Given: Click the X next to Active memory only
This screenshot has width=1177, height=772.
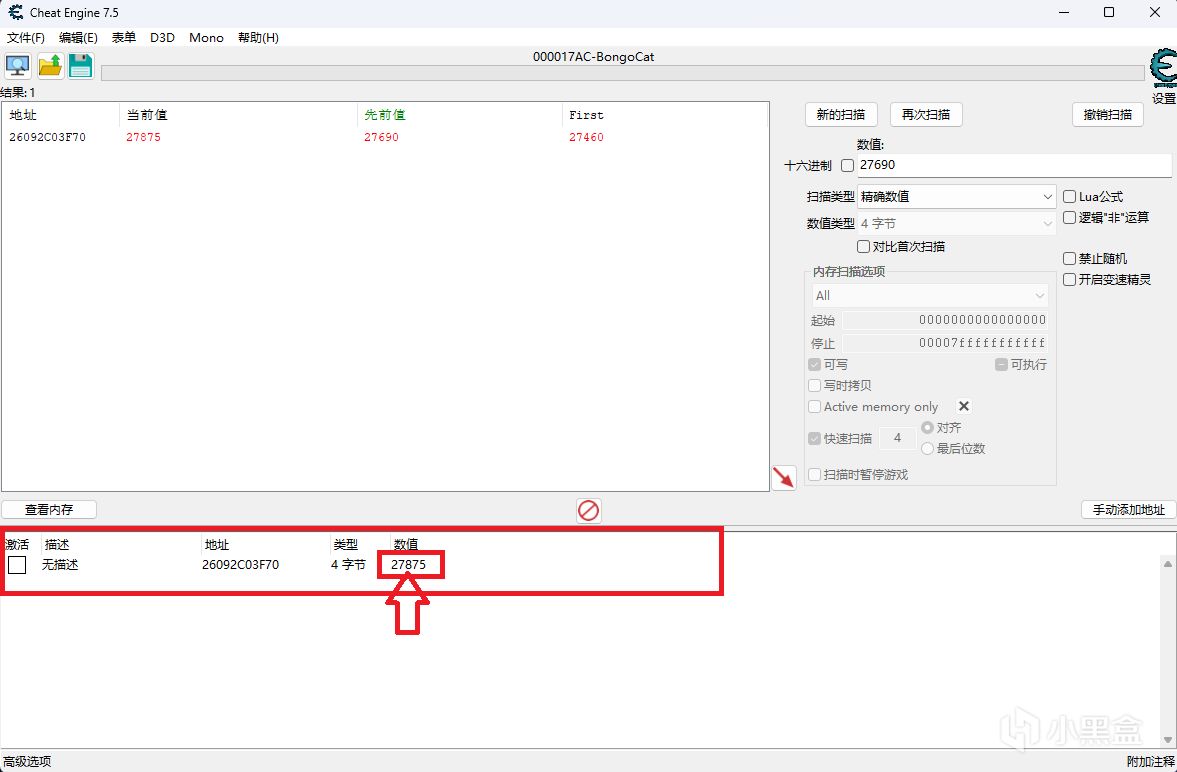Looking at the screenshot, I should (964, 406).
